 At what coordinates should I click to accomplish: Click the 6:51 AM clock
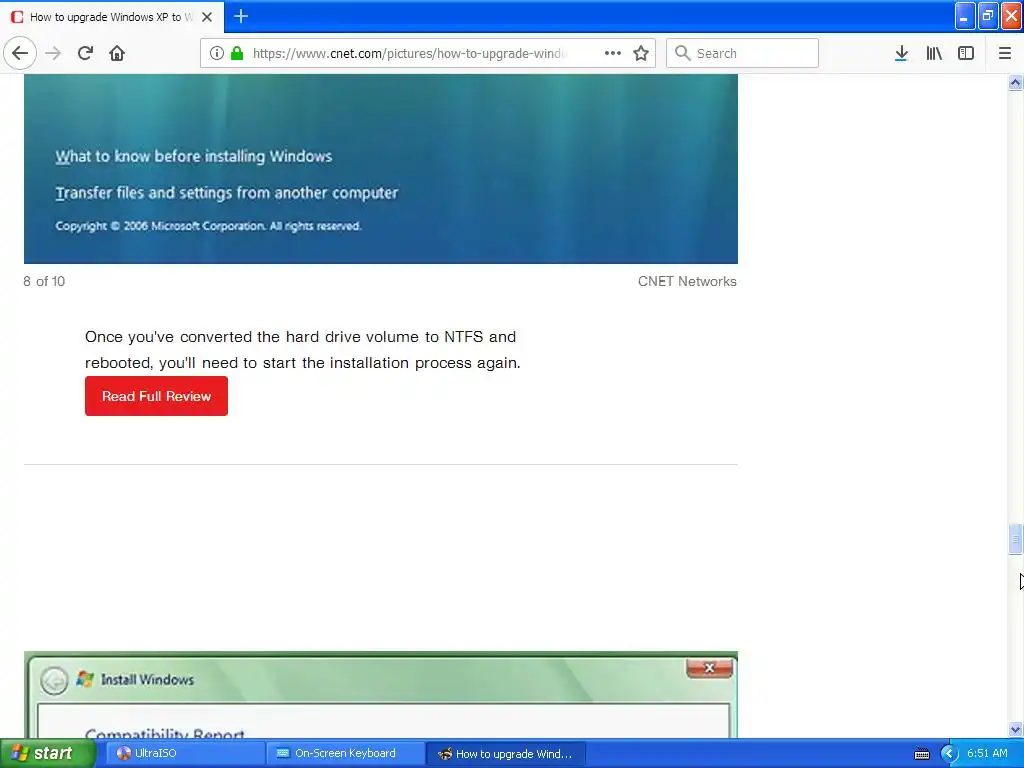point(987,753)
